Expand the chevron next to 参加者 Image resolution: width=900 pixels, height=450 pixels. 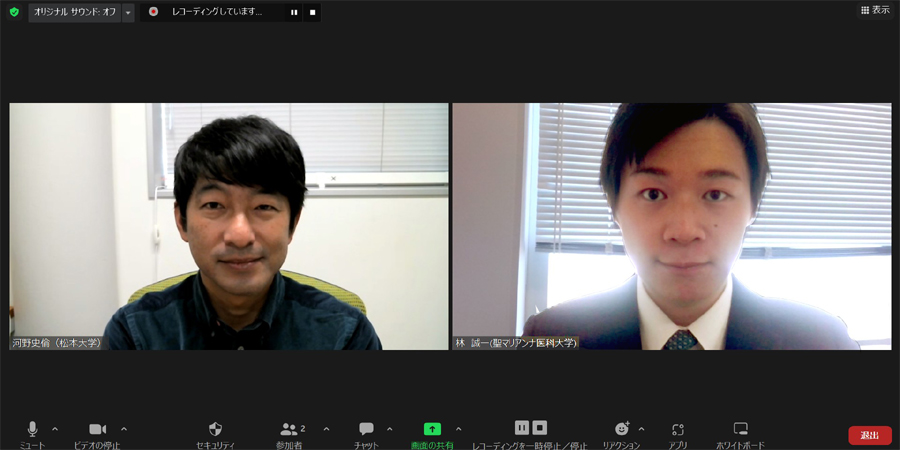pyautogui.click(x=326, y=429)
